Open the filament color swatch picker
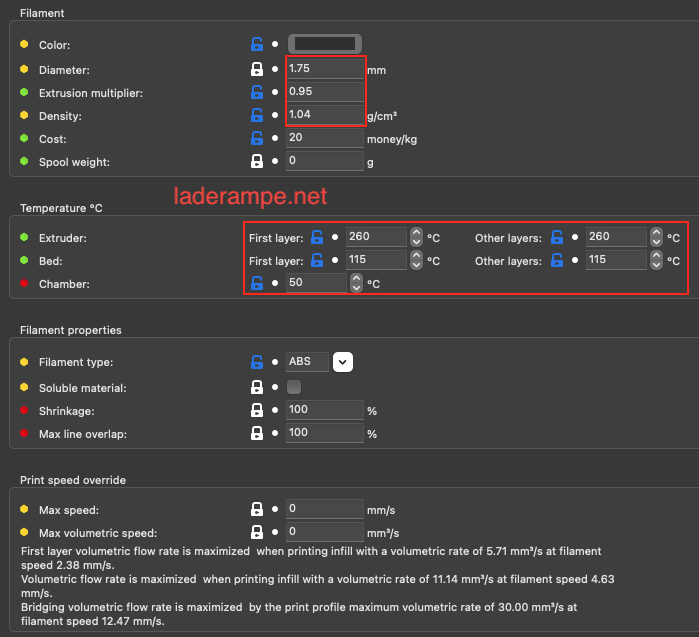This screenshot has width=699, height=637. [324, 43]
